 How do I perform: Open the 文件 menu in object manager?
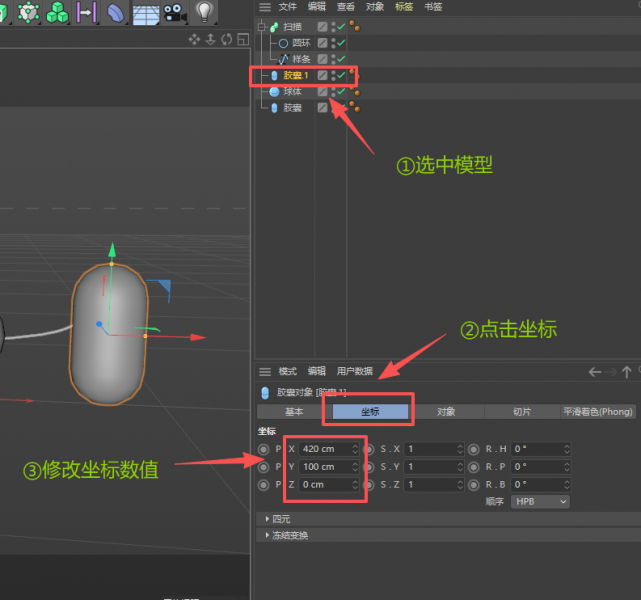click(287, 7)
